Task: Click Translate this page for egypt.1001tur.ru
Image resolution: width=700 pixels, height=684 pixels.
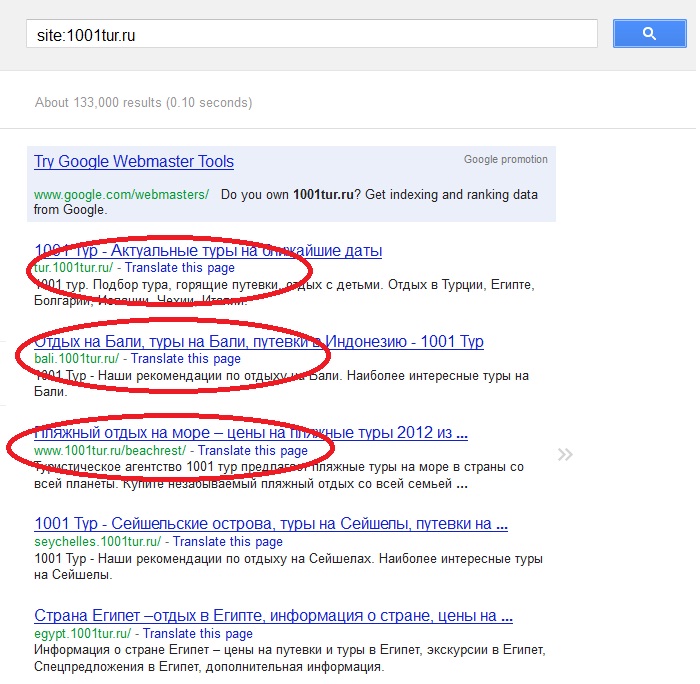Action: (198, 634)
